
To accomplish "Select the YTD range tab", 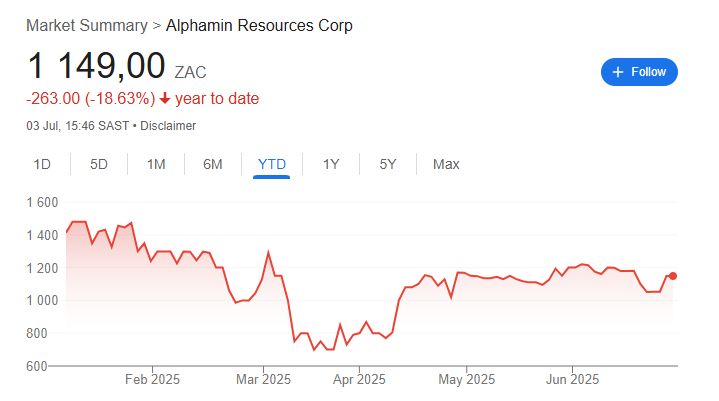I will click(271, 164).
